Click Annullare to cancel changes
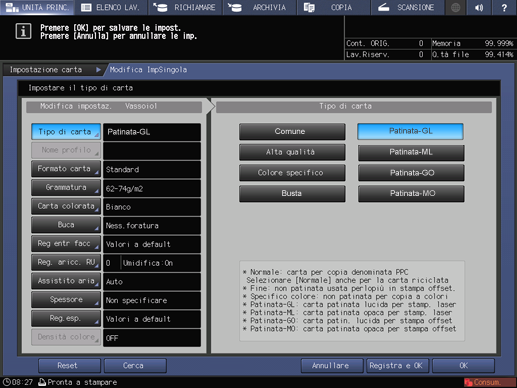517x388 pixels. click(332, 366)
